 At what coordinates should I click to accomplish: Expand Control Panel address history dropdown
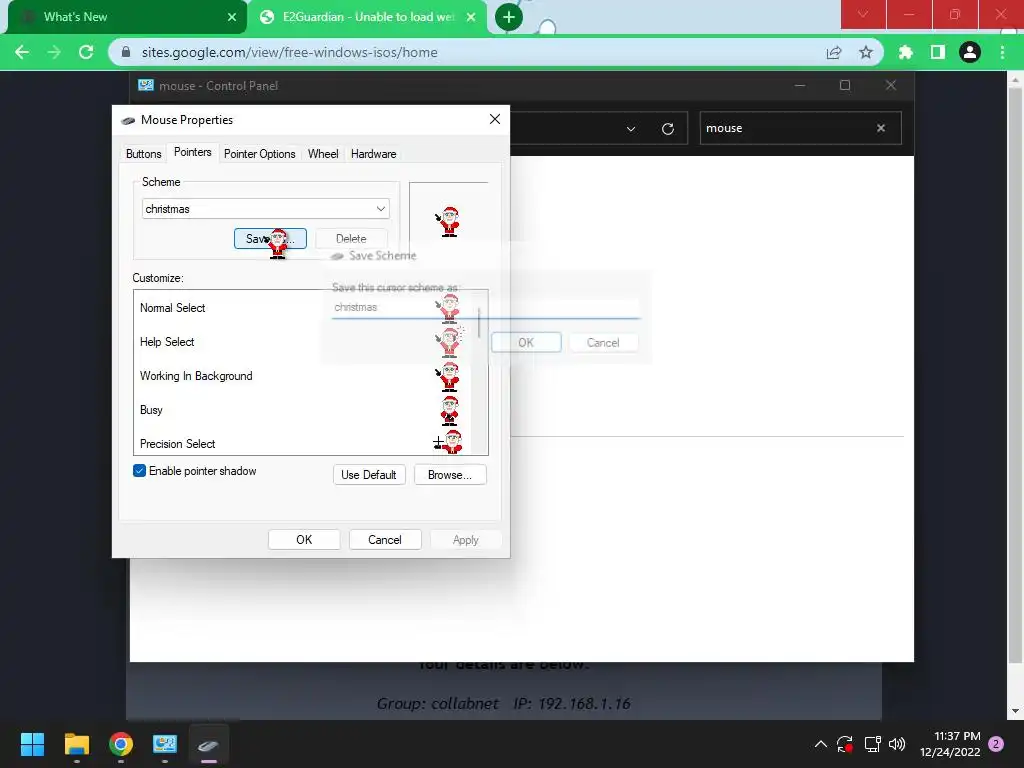click(x=631, y=129)
